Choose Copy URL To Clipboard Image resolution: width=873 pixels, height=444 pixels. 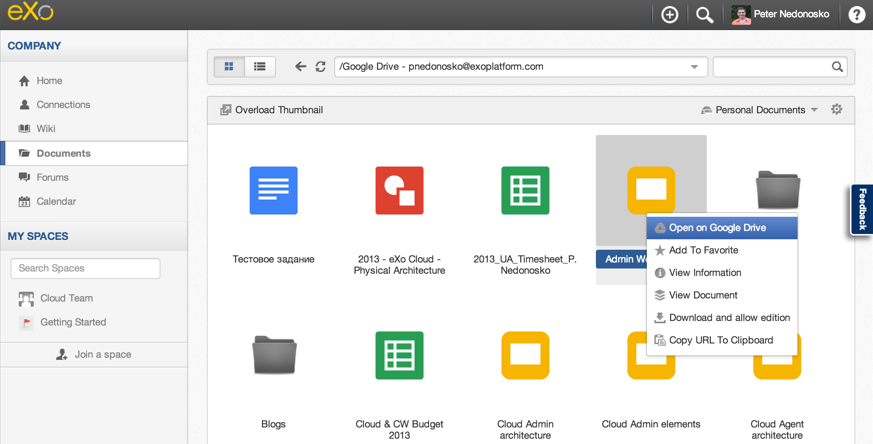[722, 340]
